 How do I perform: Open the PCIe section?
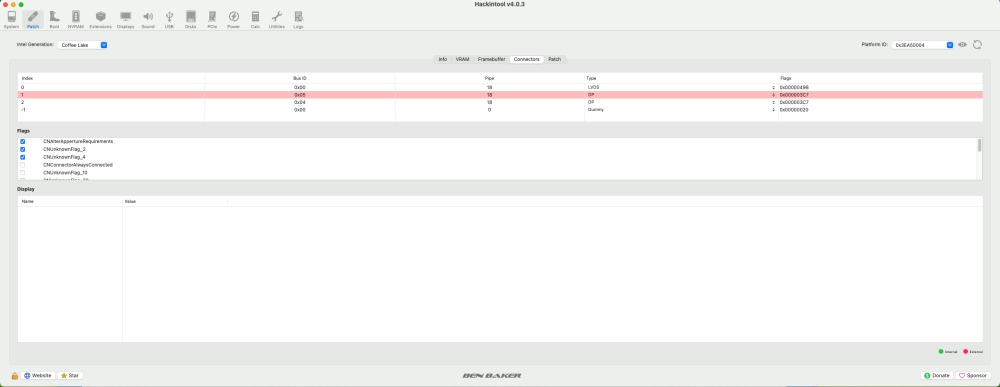(x=212, y=20)
